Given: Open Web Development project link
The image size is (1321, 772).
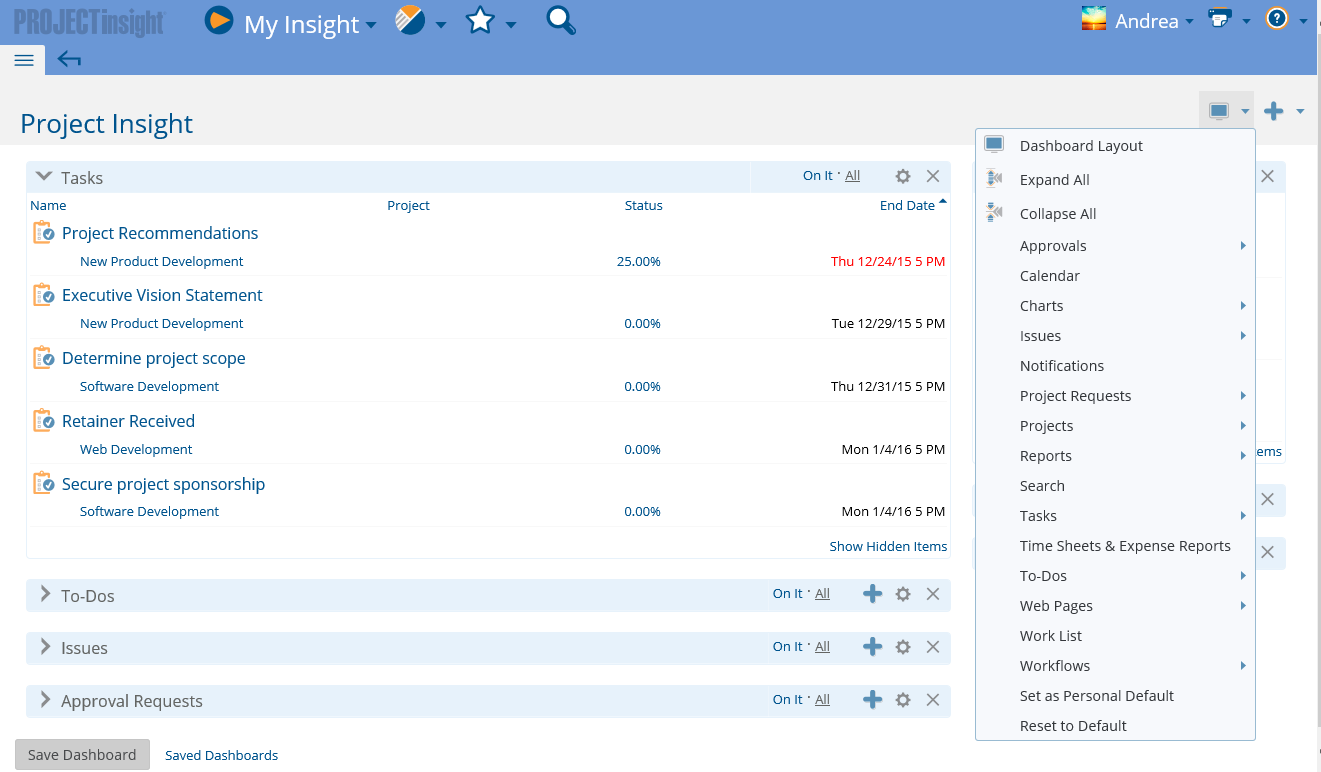Looking at the screenshot, I should point(136,449).
